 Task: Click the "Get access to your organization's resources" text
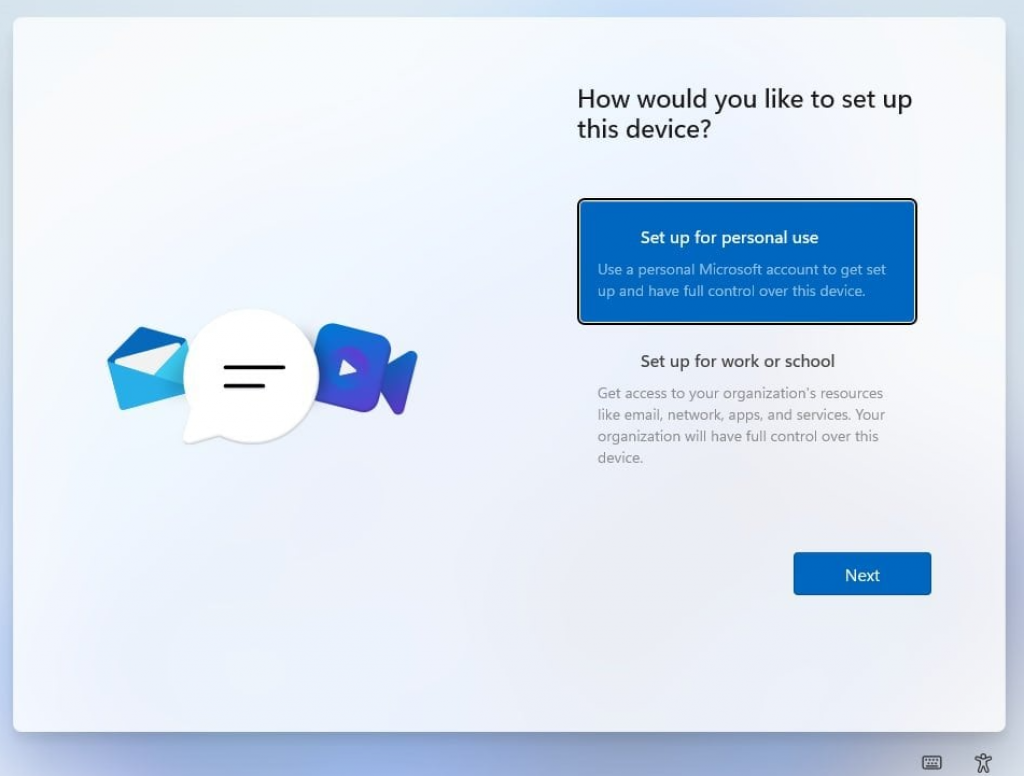tap(740, 393)
